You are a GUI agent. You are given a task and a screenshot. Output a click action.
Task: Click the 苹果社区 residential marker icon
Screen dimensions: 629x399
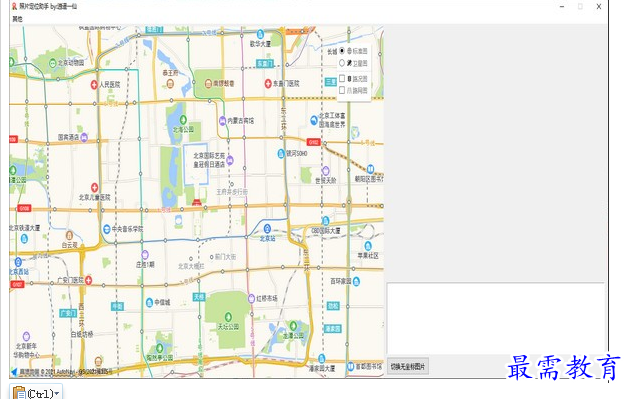click(x=368, y=246)
